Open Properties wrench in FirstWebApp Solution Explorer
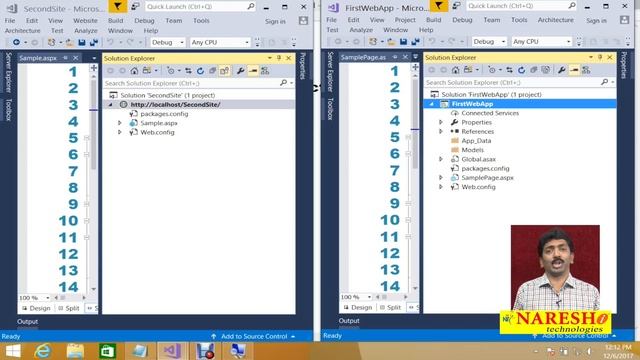The height and width of the screenshot is (360, 640). (562, 70)
